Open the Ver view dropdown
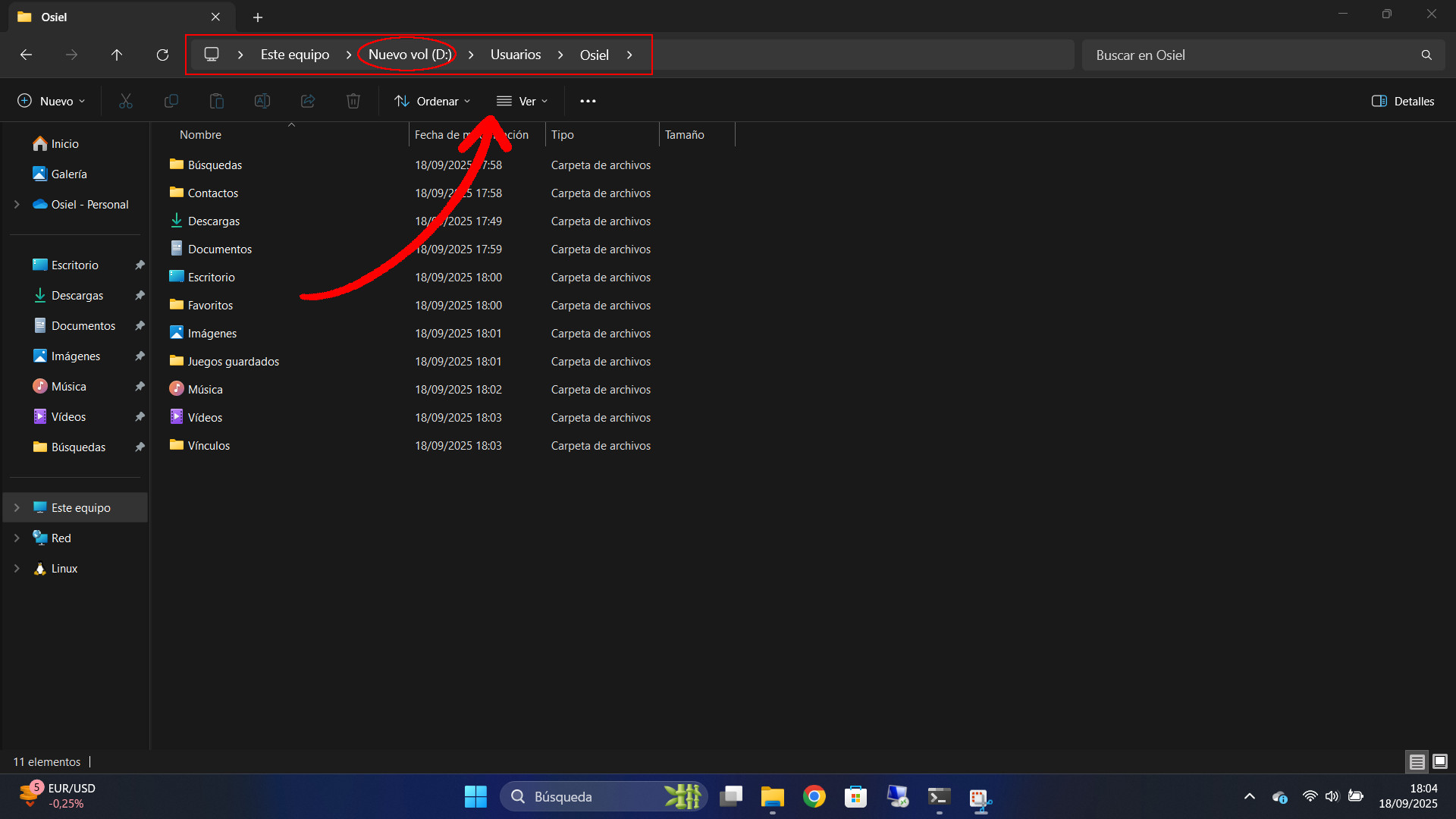This screenshot has width=1456, height=819. (522, 101)
